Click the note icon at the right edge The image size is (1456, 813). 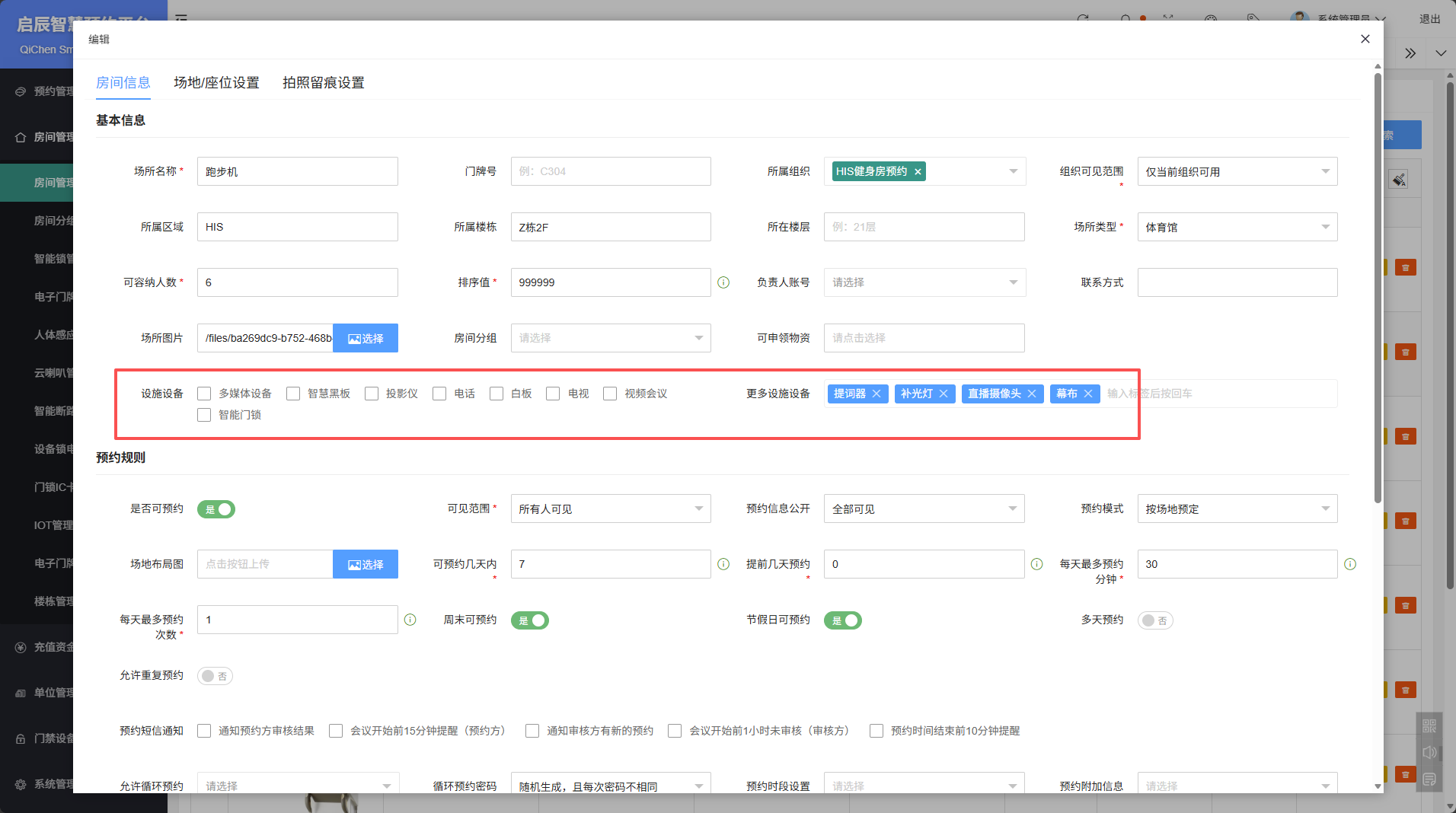pos(1429,779)
